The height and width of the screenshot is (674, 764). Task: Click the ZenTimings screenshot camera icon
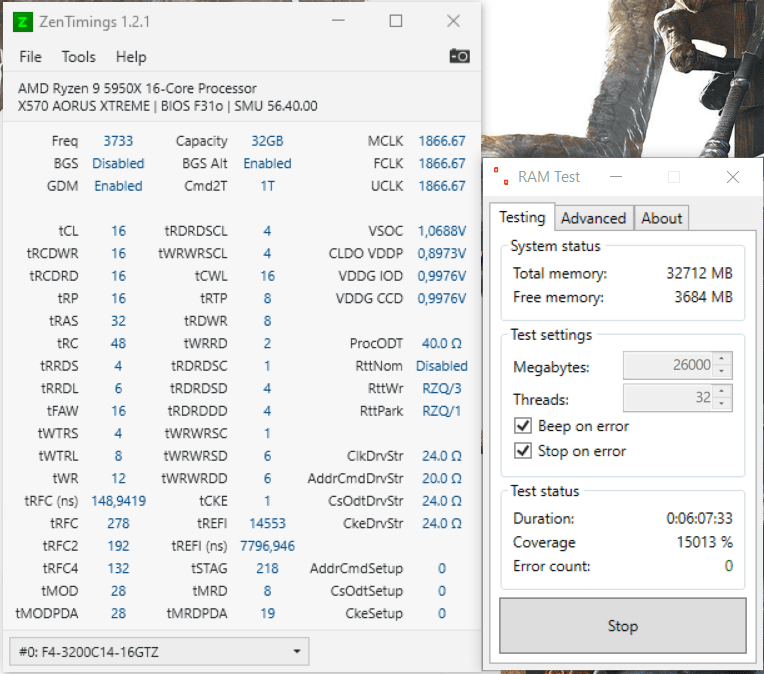pos(459,56)
